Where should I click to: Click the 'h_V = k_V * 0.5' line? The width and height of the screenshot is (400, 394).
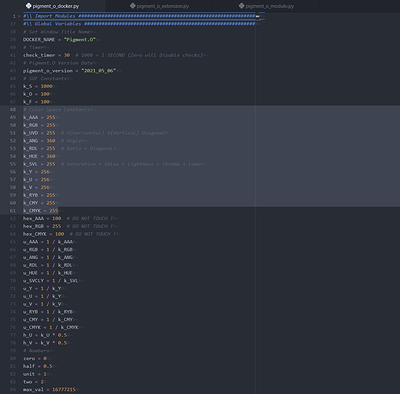click(x=45, y=343)
